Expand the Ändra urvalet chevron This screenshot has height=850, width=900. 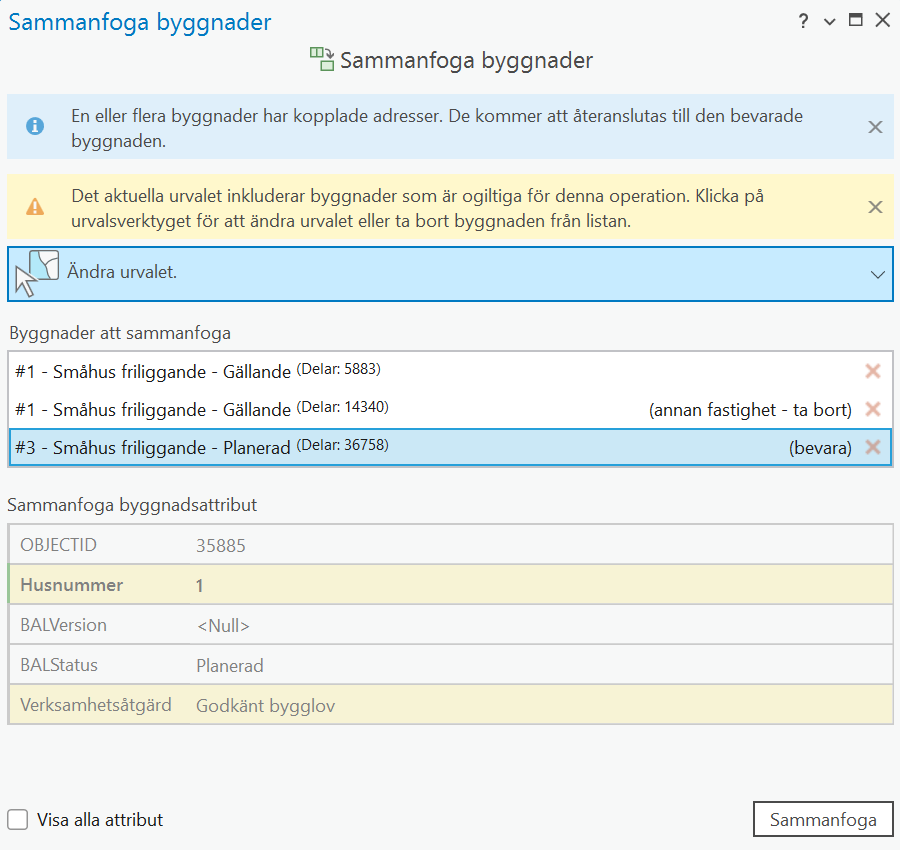click(x=877, y=274)
